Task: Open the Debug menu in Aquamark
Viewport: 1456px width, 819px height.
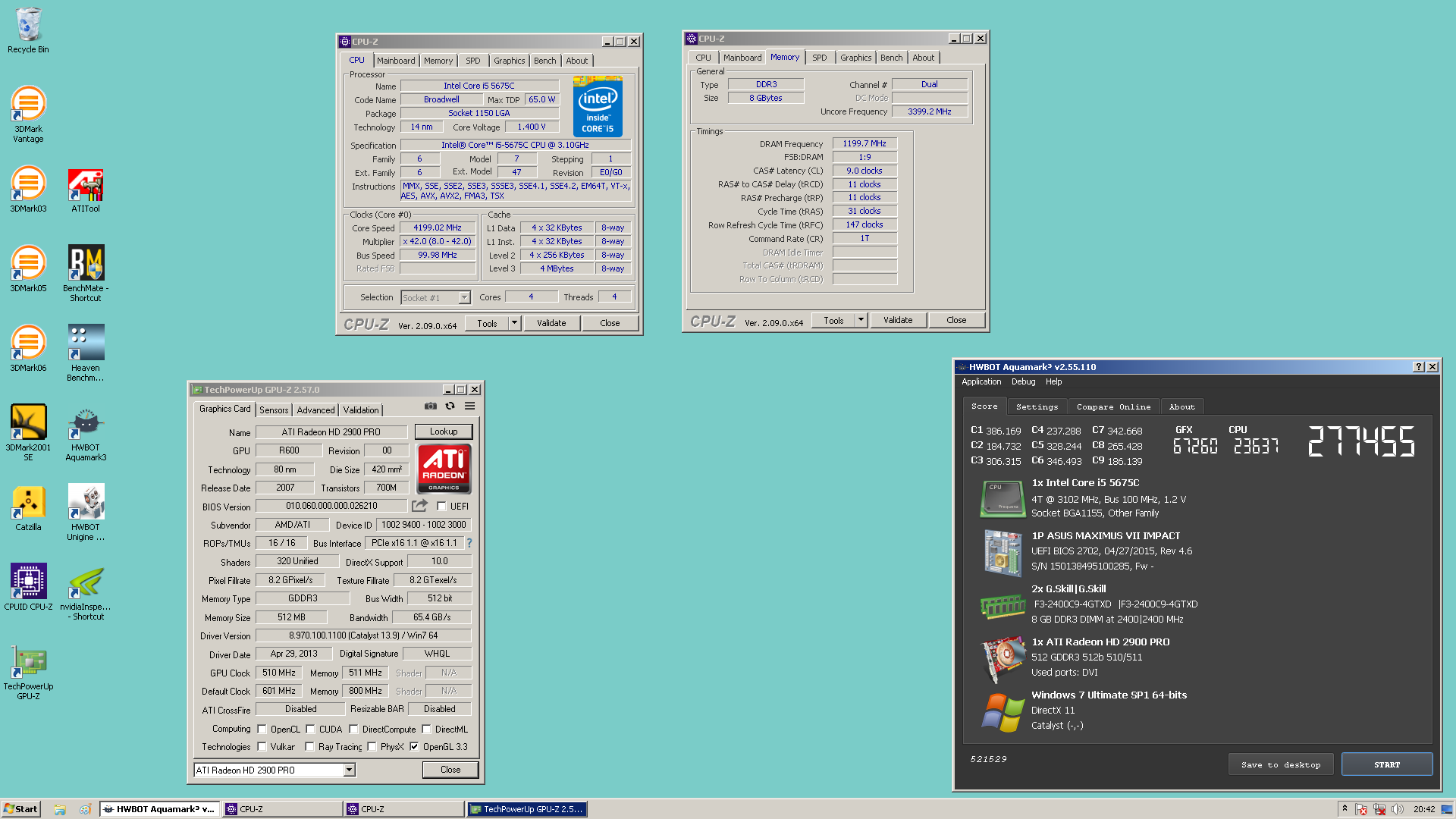Action: tap(1023, 382)
